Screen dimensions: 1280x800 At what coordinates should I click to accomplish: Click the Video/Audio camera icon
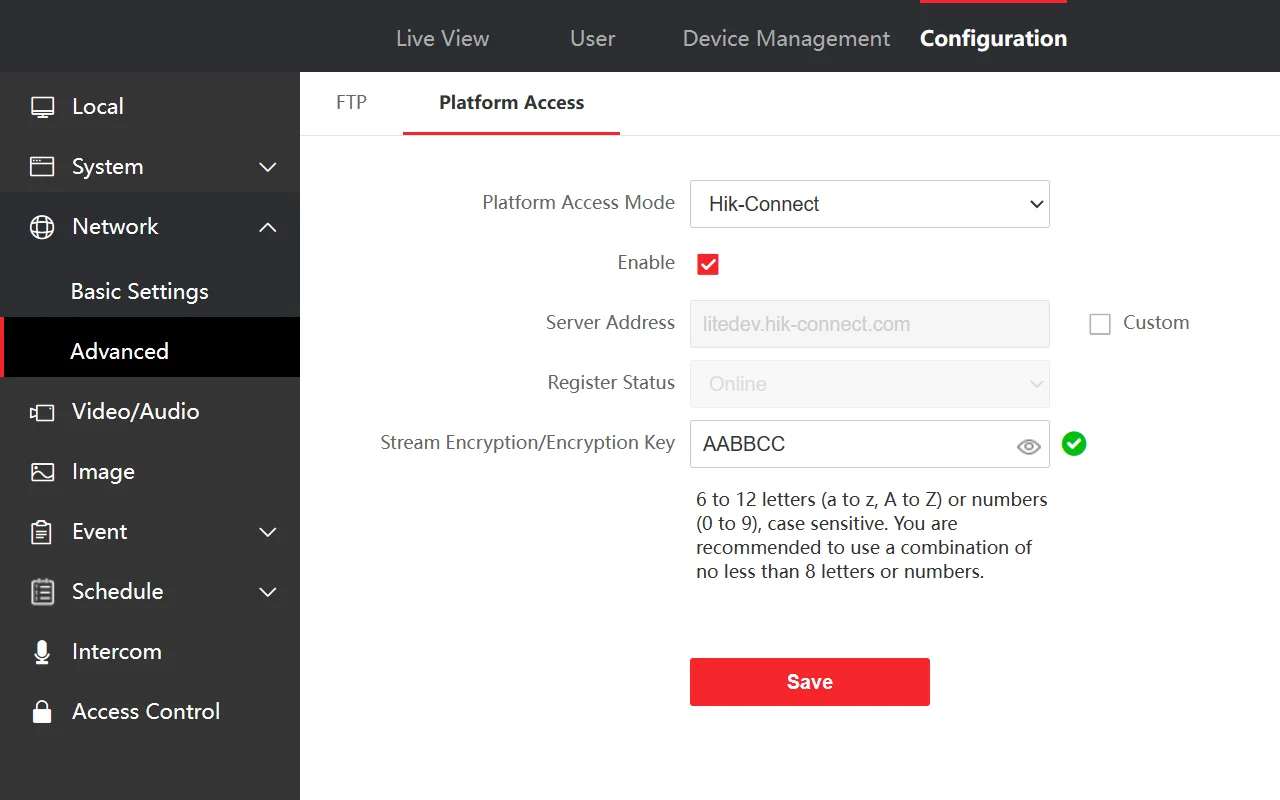[x=42, y=412]
